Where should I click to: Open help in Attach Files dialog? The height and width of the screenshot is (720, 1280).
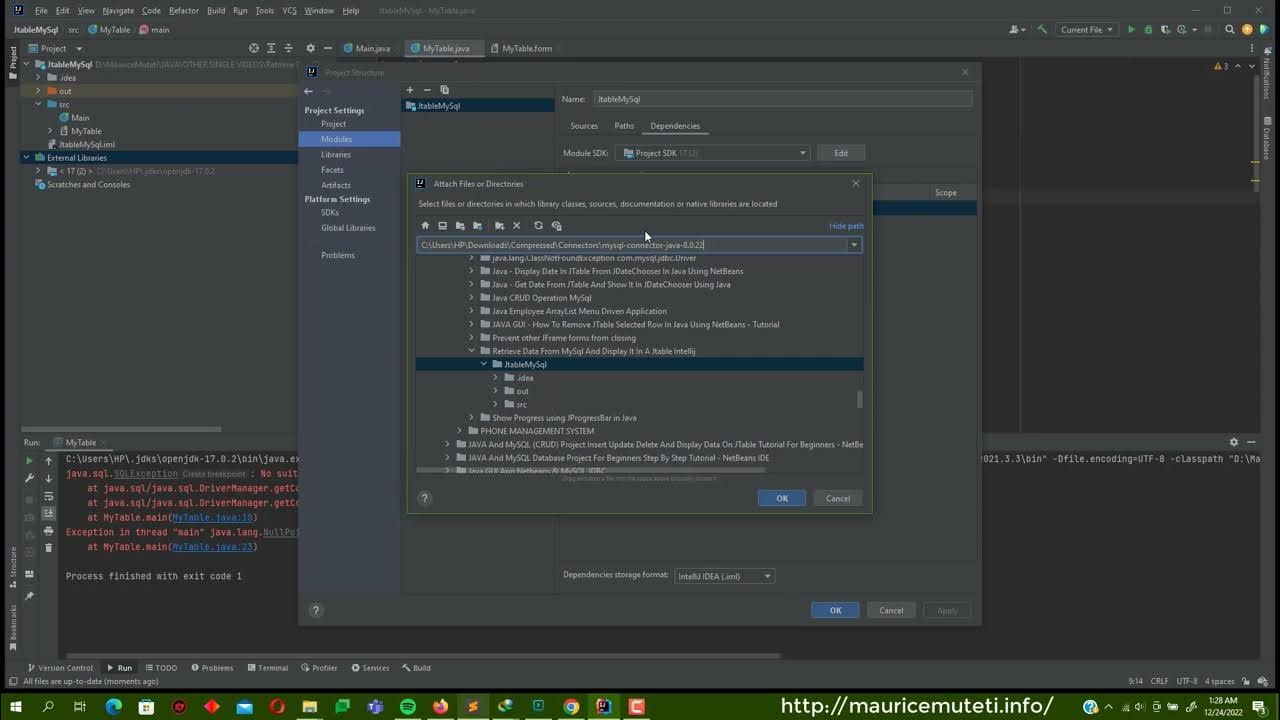[424, 498]
